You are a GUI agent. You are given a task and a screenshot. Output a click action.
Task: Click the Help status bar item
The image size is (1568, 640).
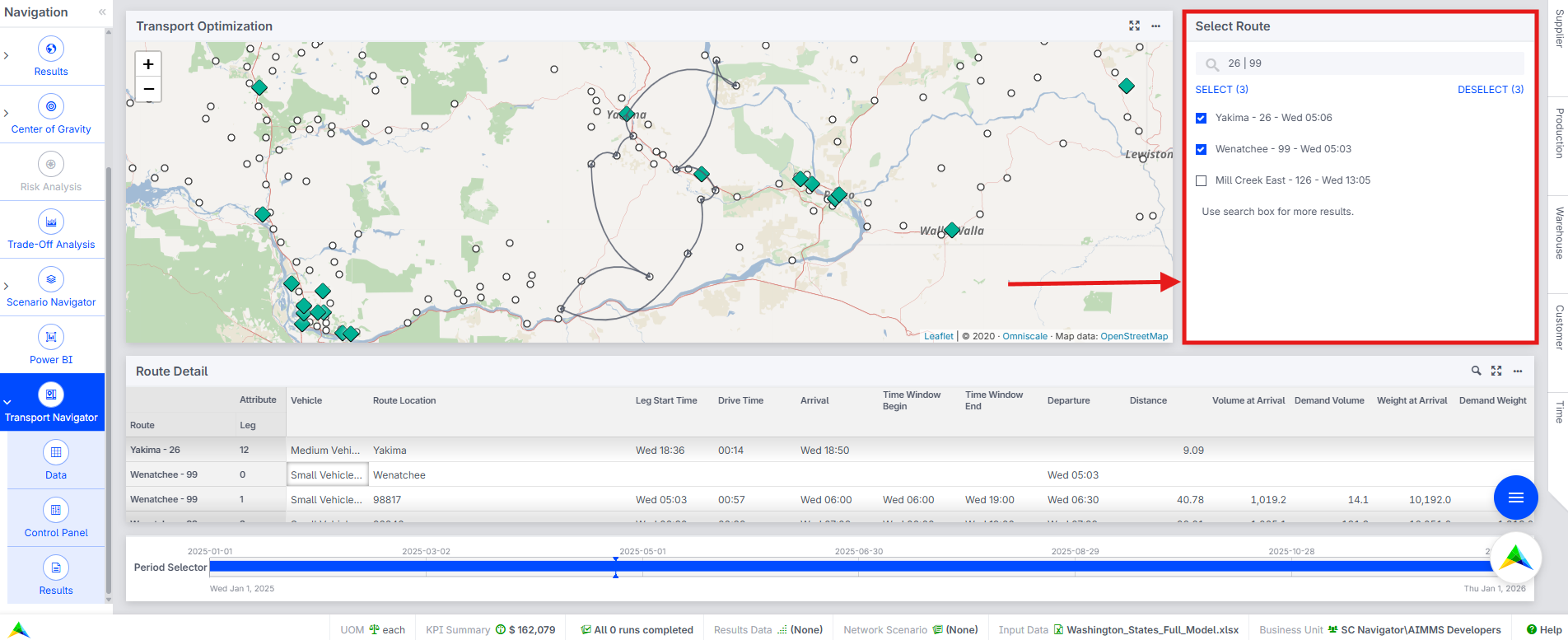tap(1544, 629)
